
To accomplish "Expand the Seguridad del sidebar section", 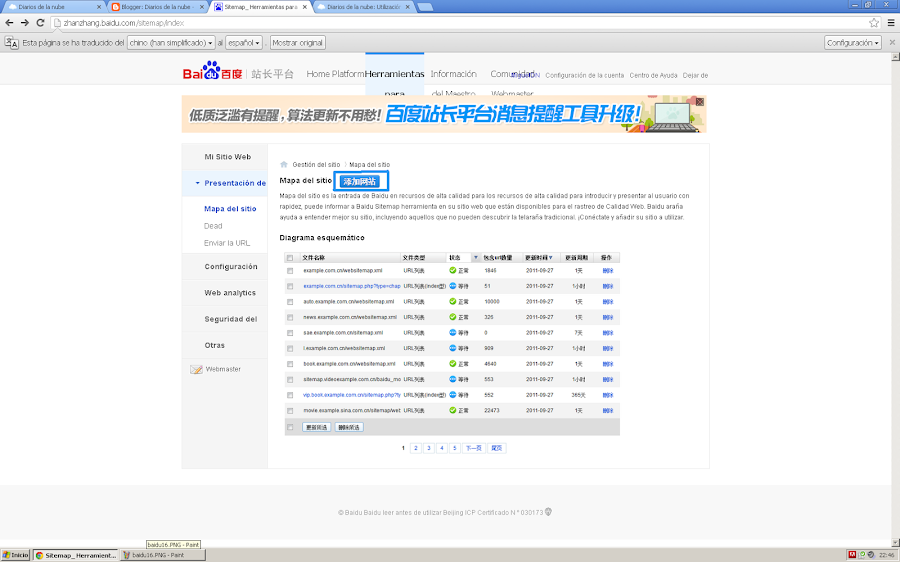I will (x=225, y=319).
